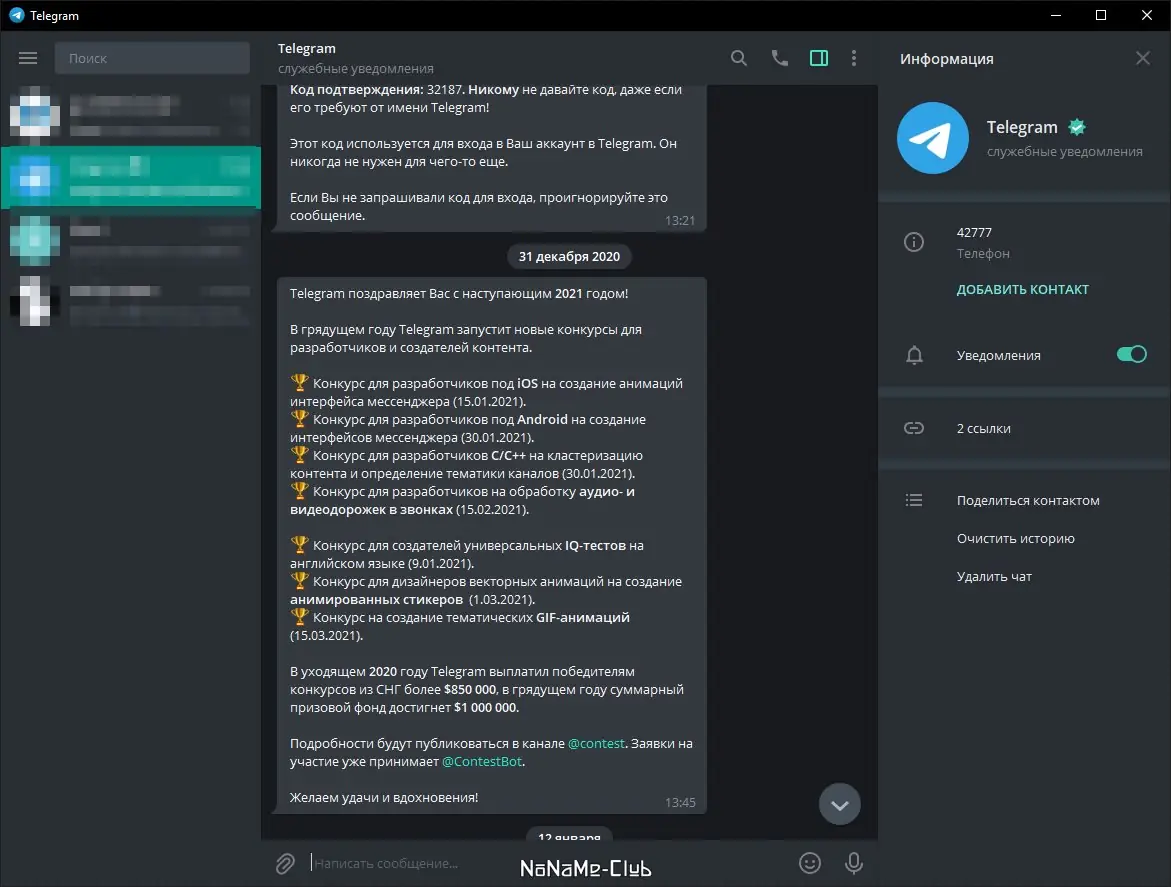Open the first blurred chat in the list
1171x887 pixels.
[x=131, y=116]
